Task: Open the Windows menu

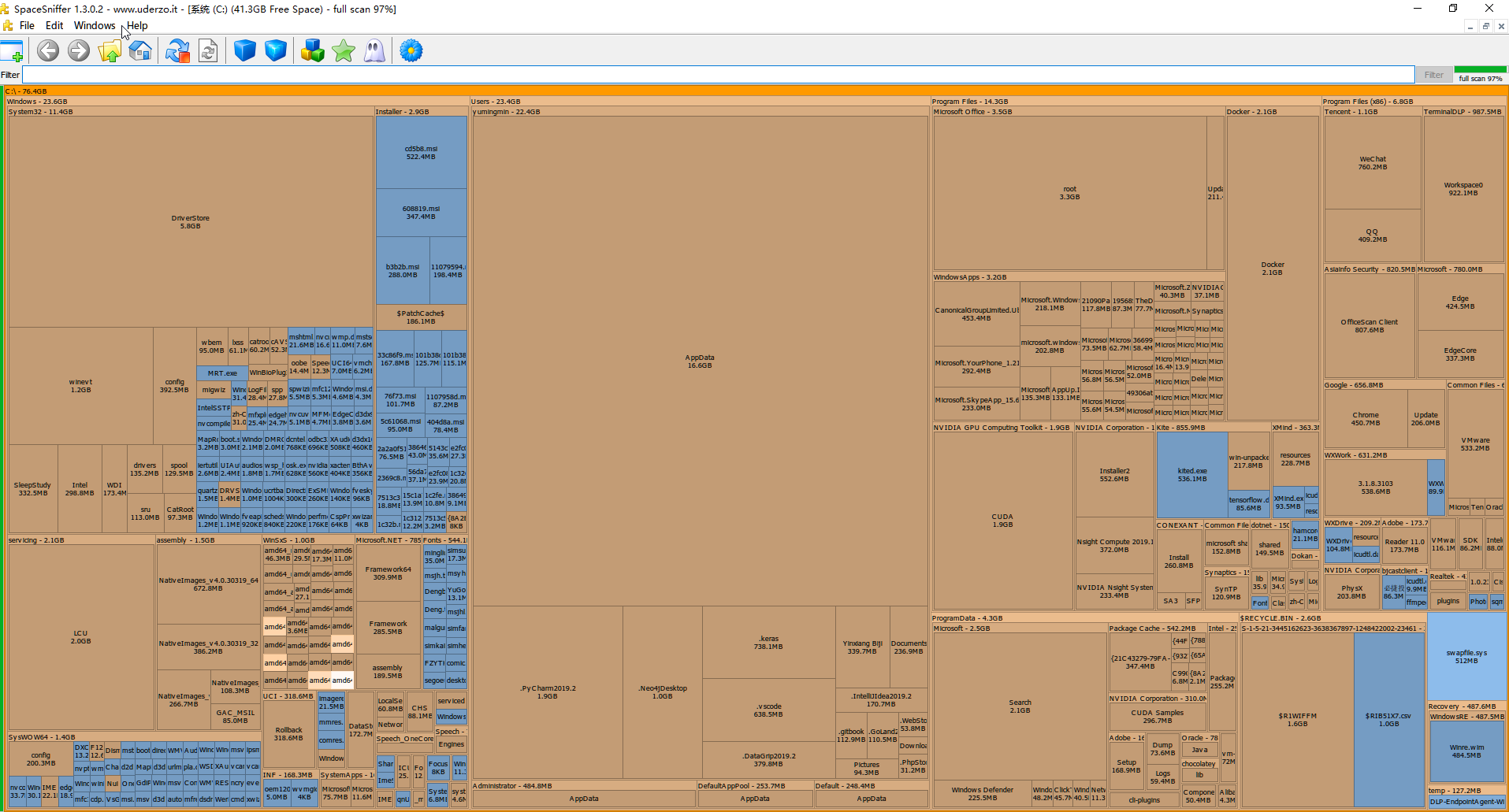Action: click(95, 25)
